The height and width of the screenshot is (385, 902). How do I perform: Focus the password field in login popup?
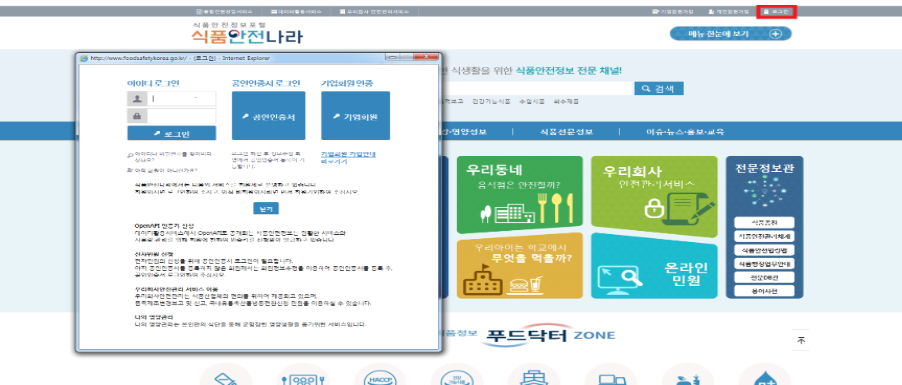(182, 116)
